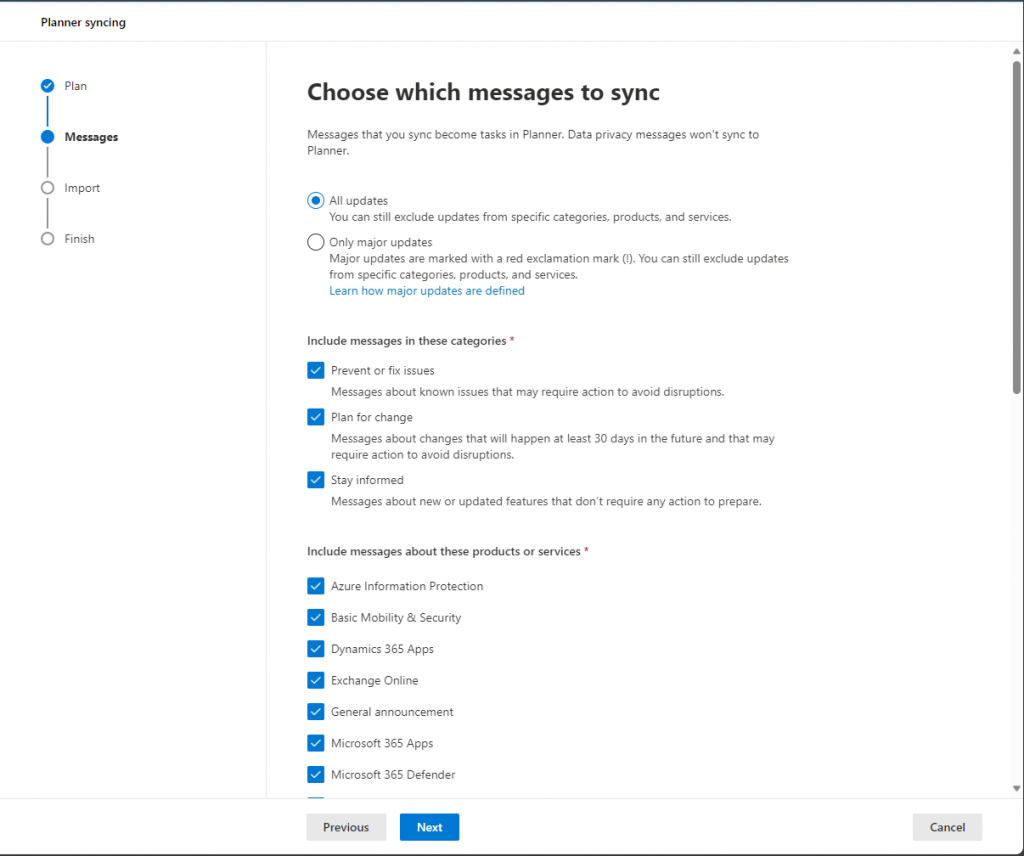Screen dimensions: 1024x856
Task: Click the Import step circle indicator
Action: click(47, 188)
